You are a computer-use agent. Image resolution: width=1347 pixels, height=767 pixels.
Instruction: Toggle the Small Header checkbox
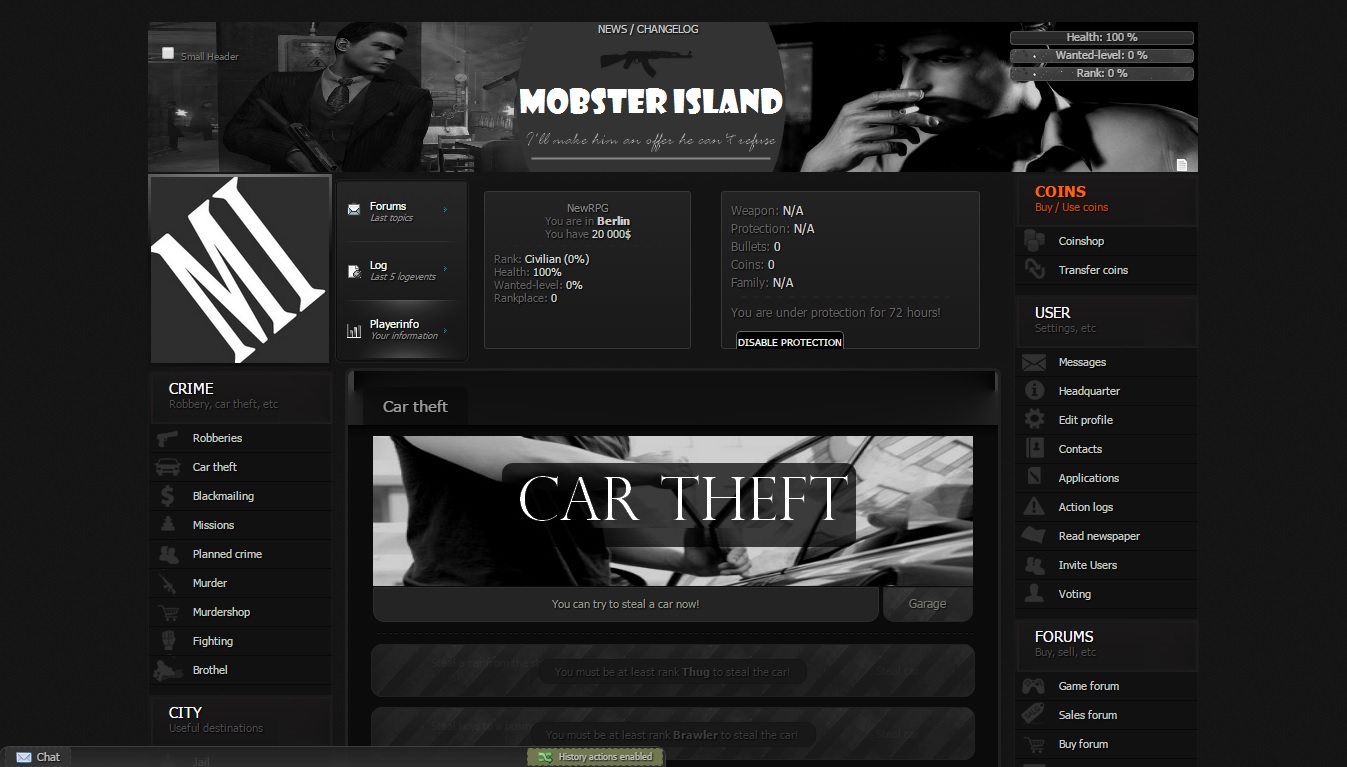168,53
